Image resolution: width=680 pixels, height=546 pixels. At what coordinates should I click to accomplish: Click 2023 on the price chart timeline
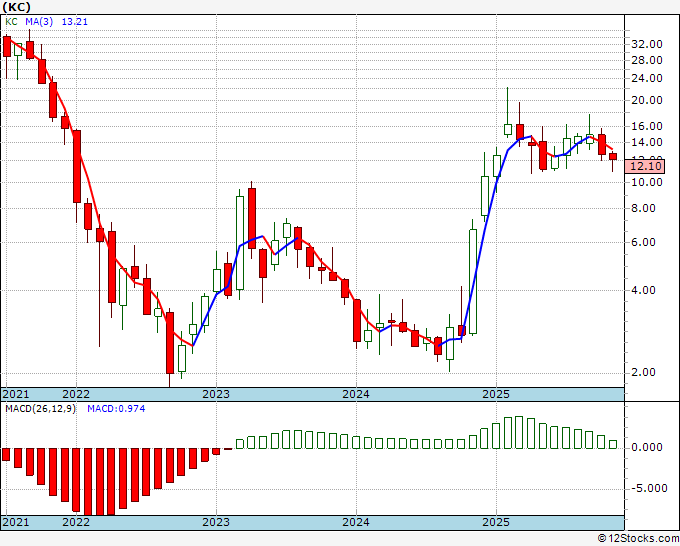pyautogui.click(x=216, y=394)
